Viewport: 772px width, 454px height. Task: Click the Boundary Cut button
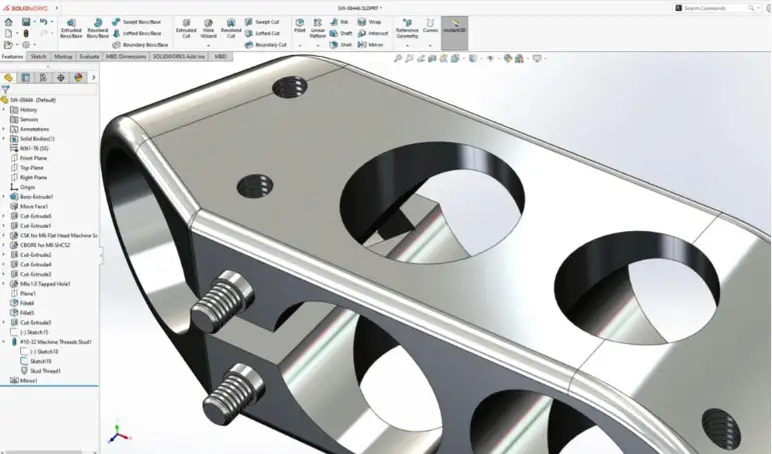(265, 45)
